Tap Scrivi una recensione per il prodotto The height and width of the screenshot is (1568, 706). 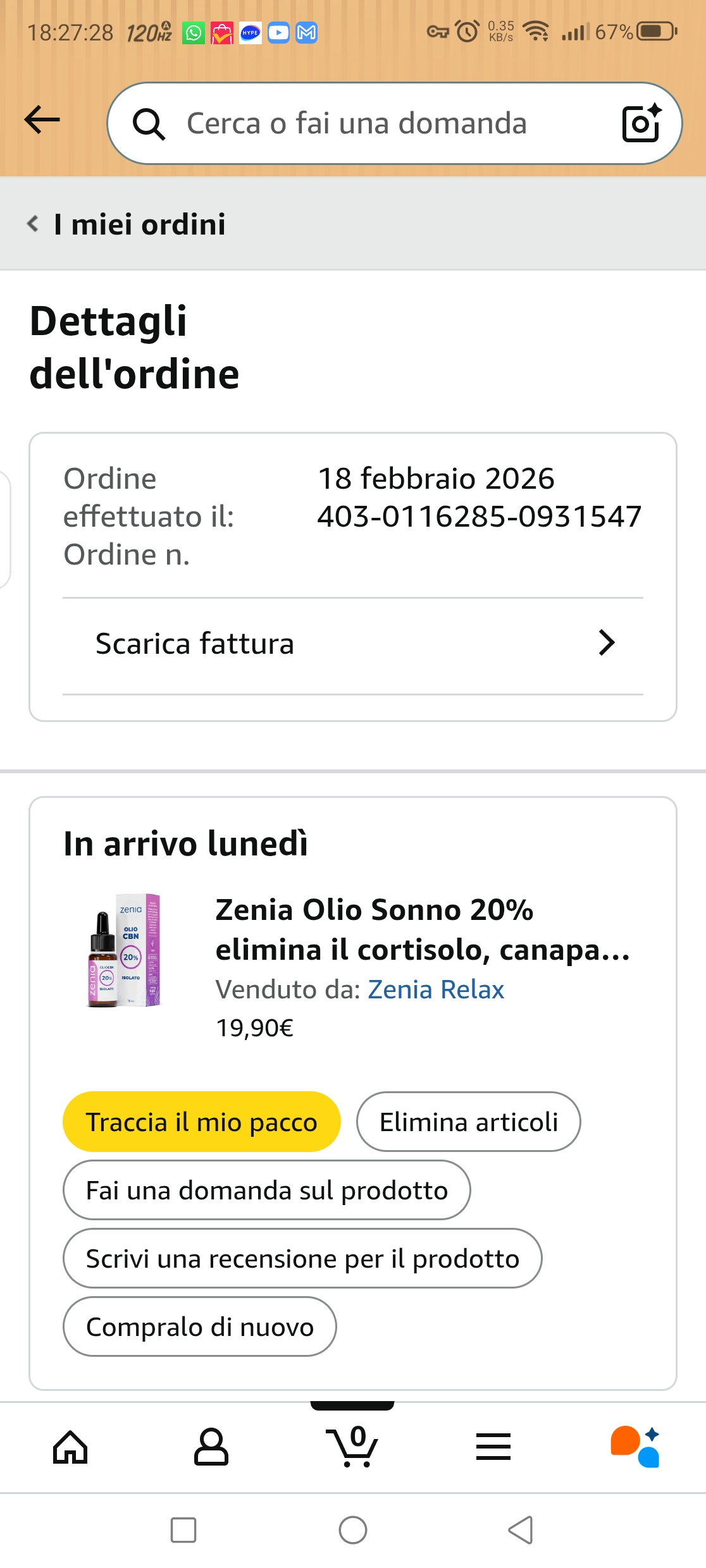pyautogui.click(x=302, y=1259)
